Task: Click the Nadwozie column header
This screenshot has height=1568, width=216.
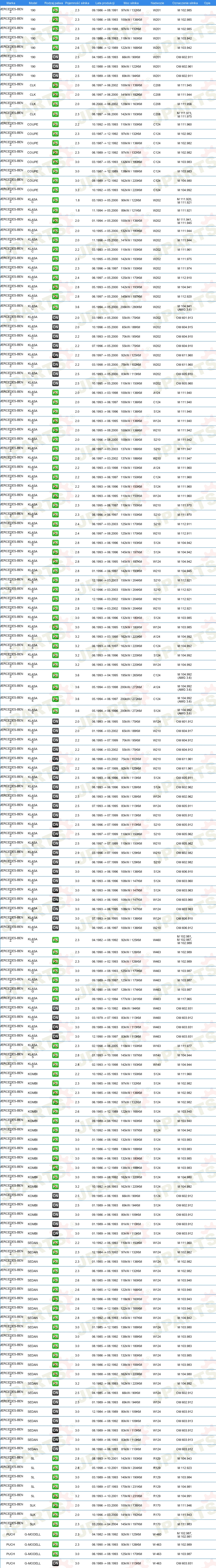Action: click(x=157, y=3)
